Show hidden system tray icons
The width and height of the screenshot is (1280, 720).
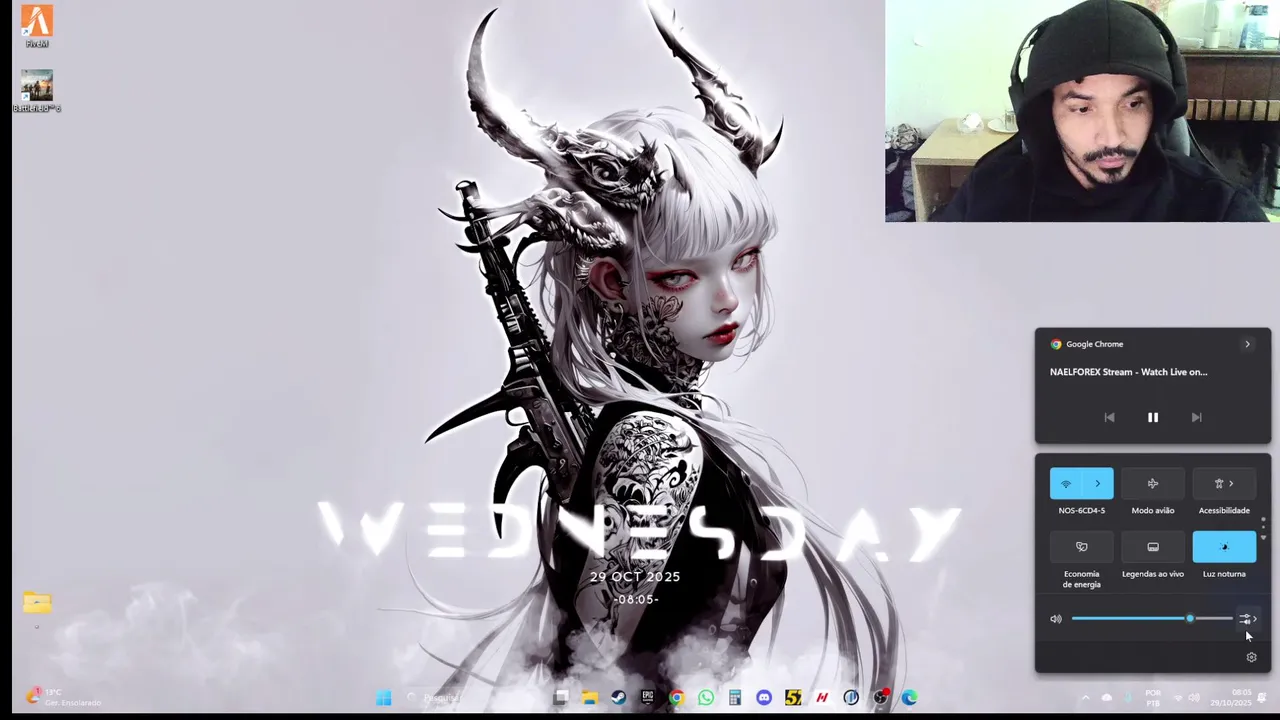[x=1085, y=698]
